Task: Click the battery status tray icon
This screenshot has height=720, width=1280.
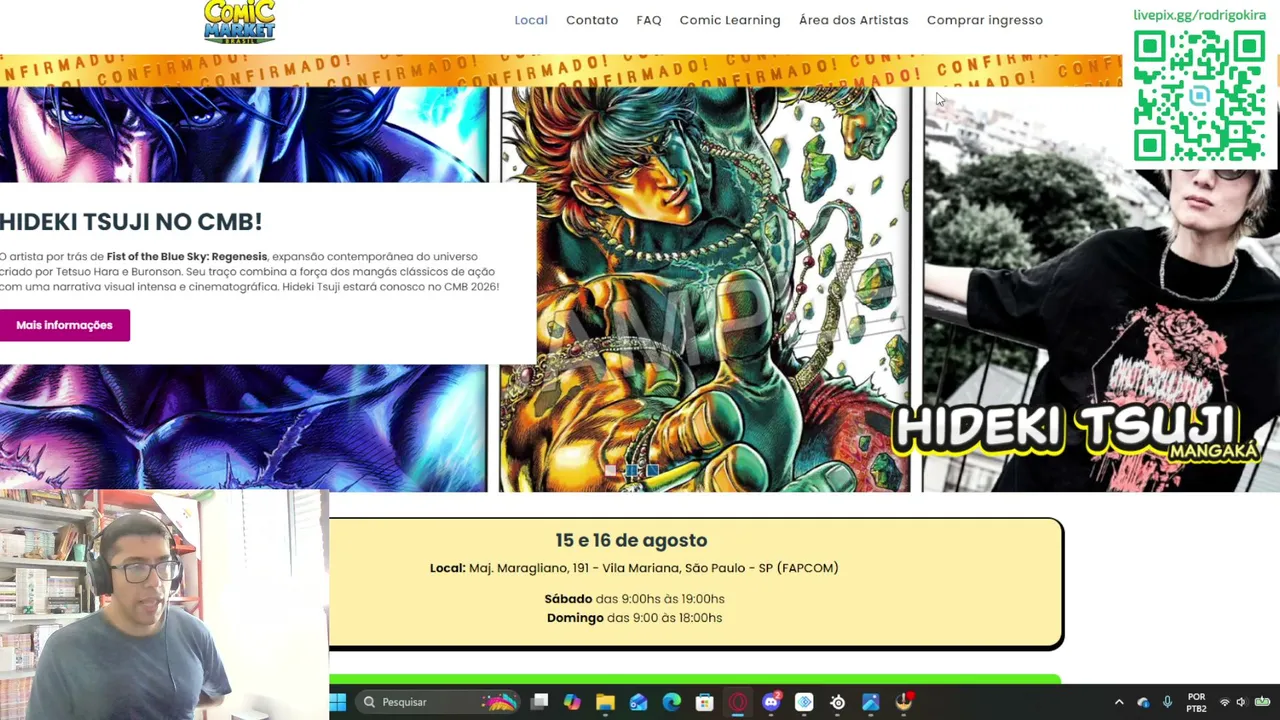Action: click(x=1262, y=702)
